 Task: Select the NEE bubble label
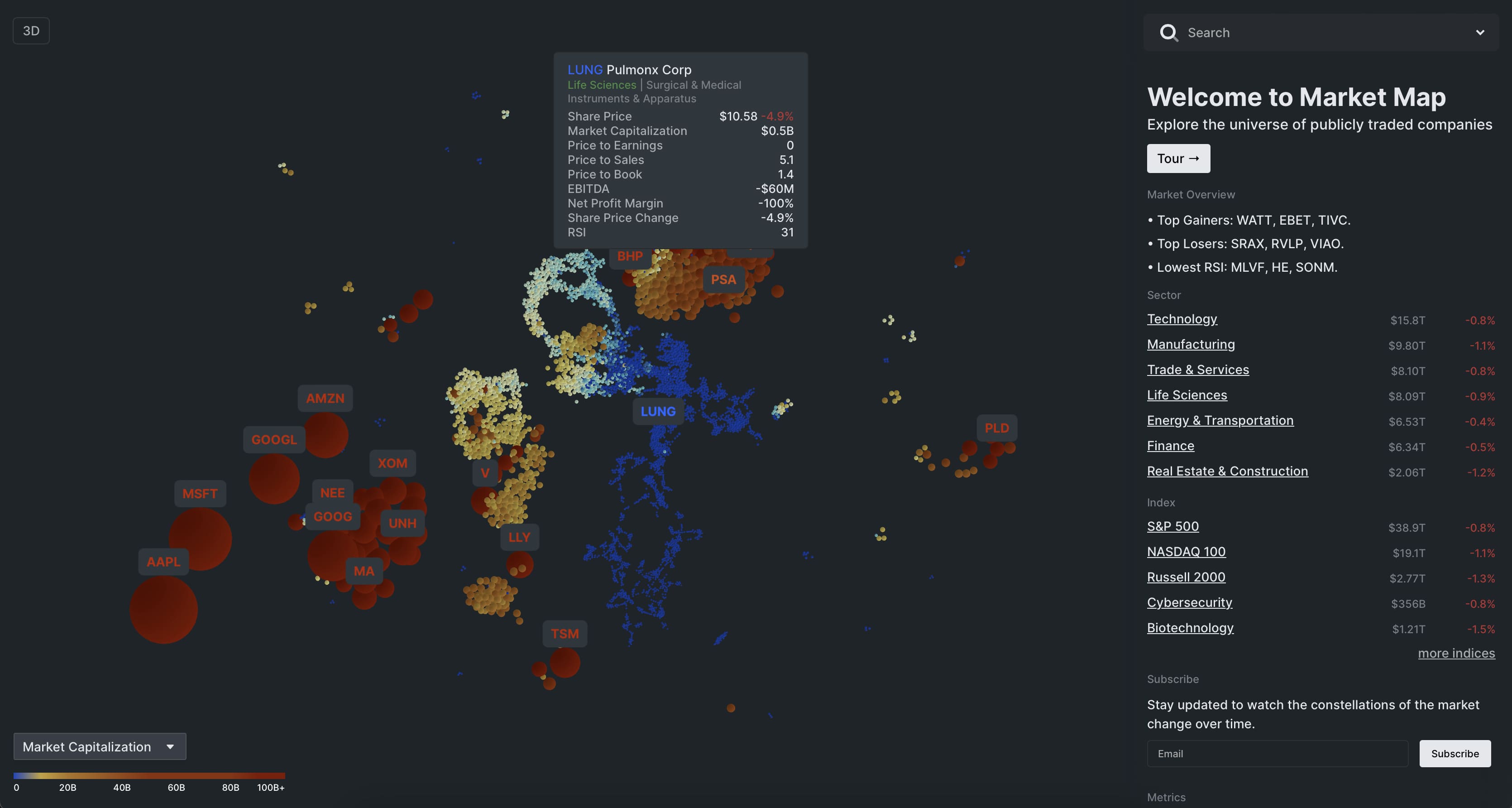332,493
